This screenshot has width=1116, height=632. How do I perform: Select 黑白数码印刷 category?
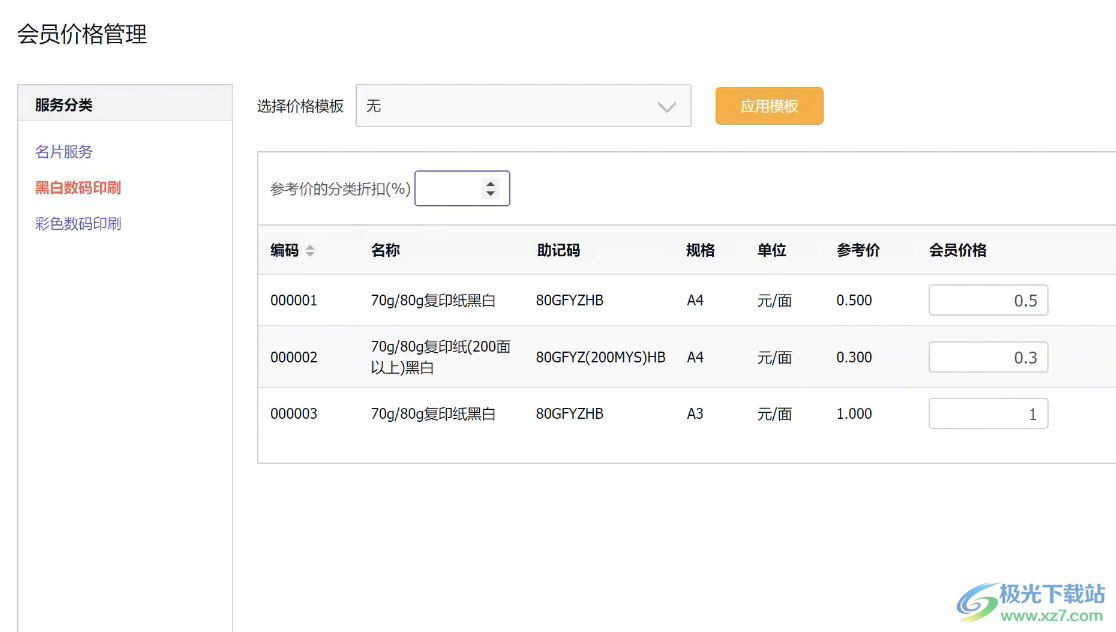[x=78, y=188]
